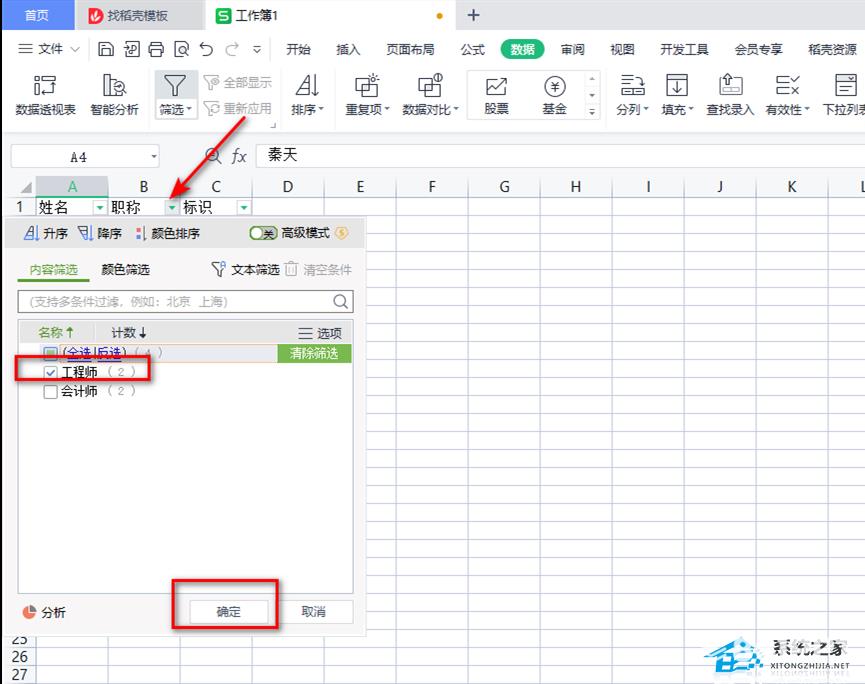Add a new tab with plus button

[473, 15]
